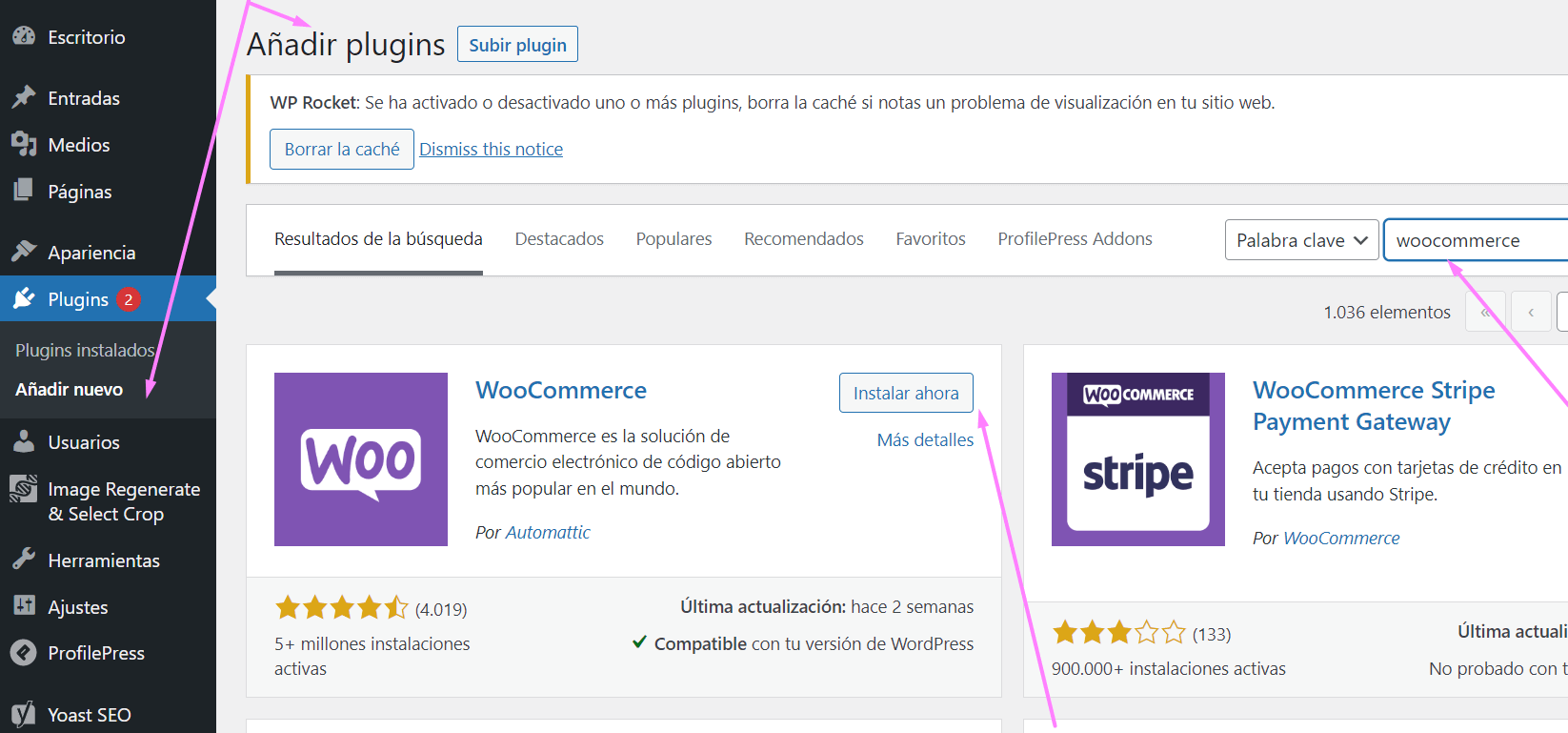
Task: Click the "900.000+ instalaciones activas" text
Action: [x=1169, y=669]
